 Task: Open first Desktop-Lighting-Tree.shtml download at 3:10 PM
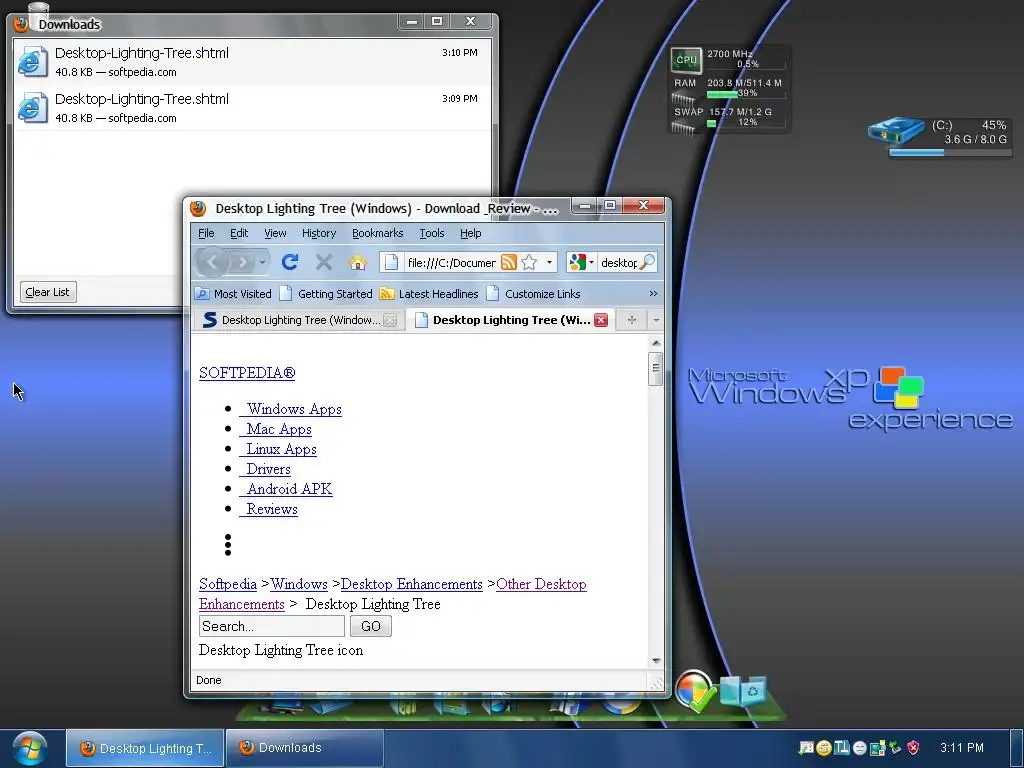coord(252,61)
